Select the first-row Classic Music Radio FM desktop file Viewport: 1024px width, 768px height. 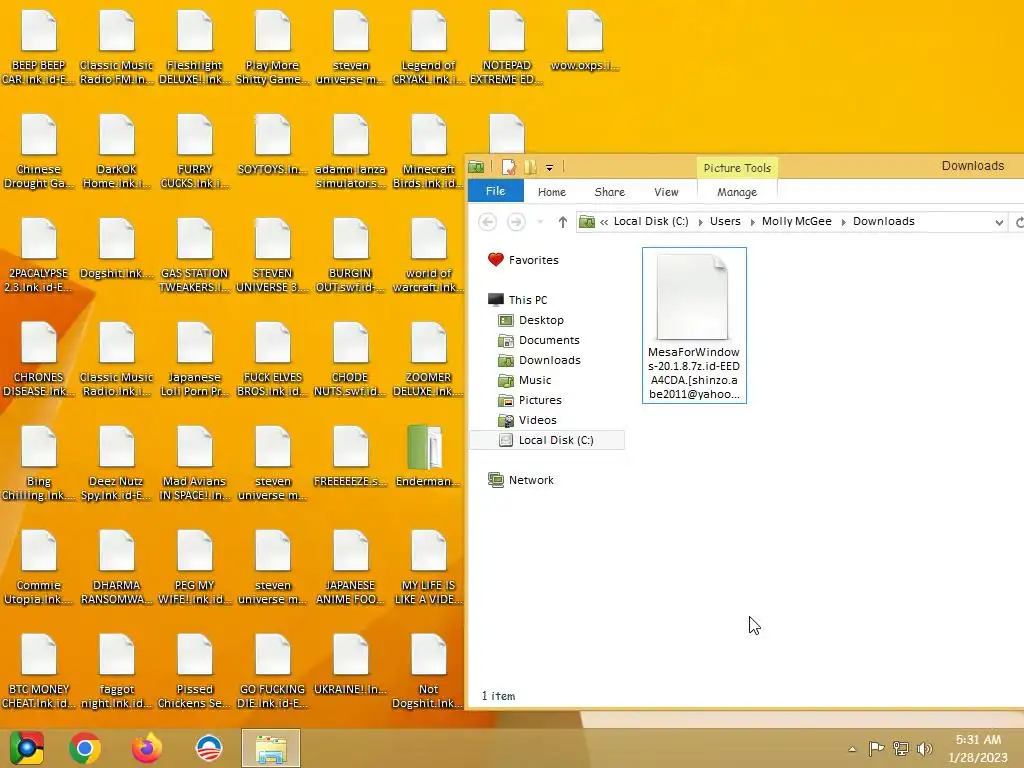click(x=116, y=48)
